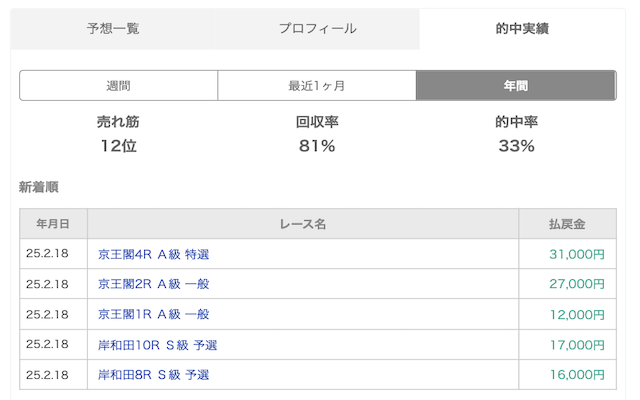Switch to the 予想一覧 tab
The image size is (640, 400).
click(x=113, y=29)
